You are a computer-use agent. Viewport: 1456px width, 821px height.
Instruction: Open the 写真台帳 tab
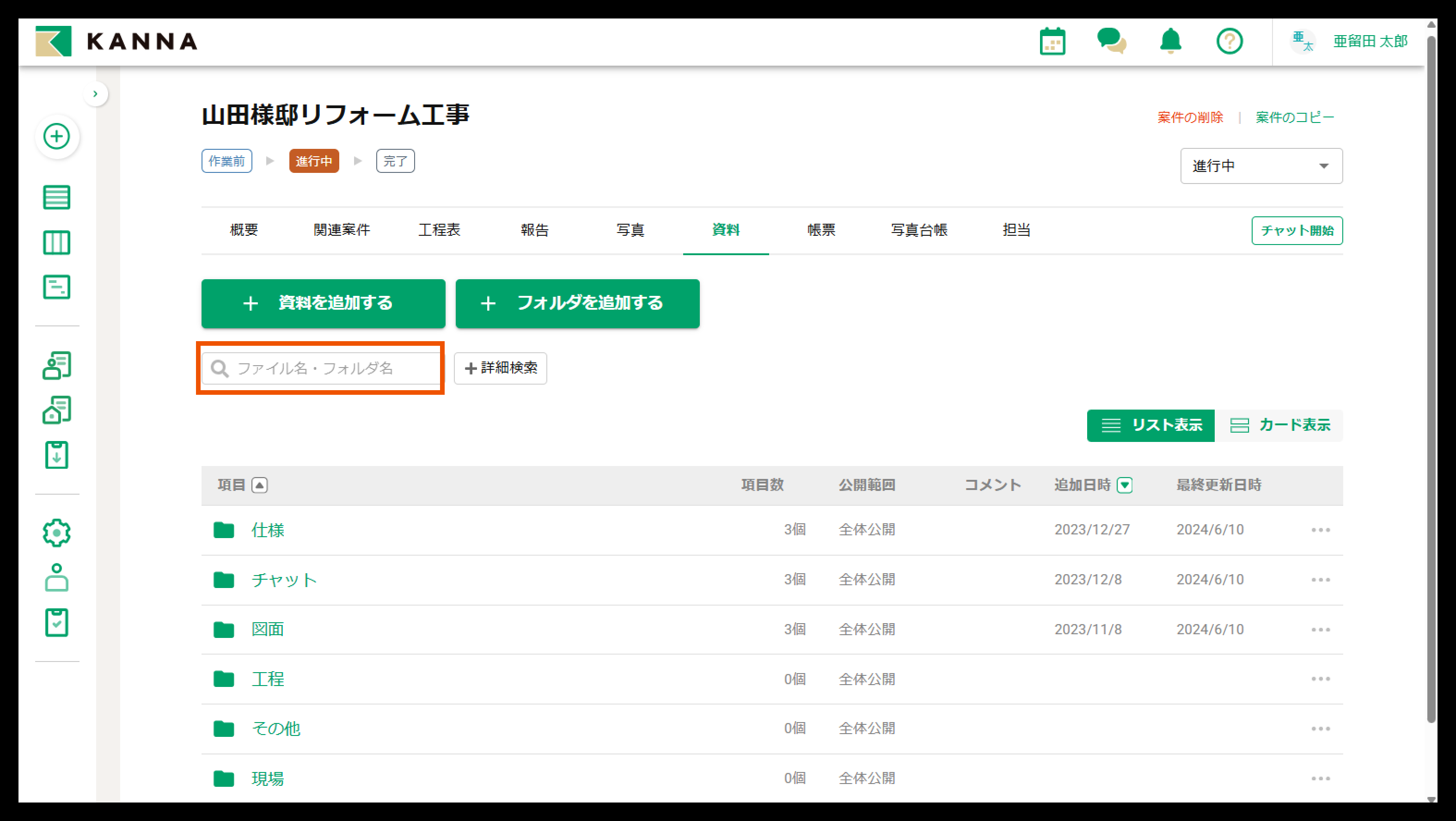point(918,230)
